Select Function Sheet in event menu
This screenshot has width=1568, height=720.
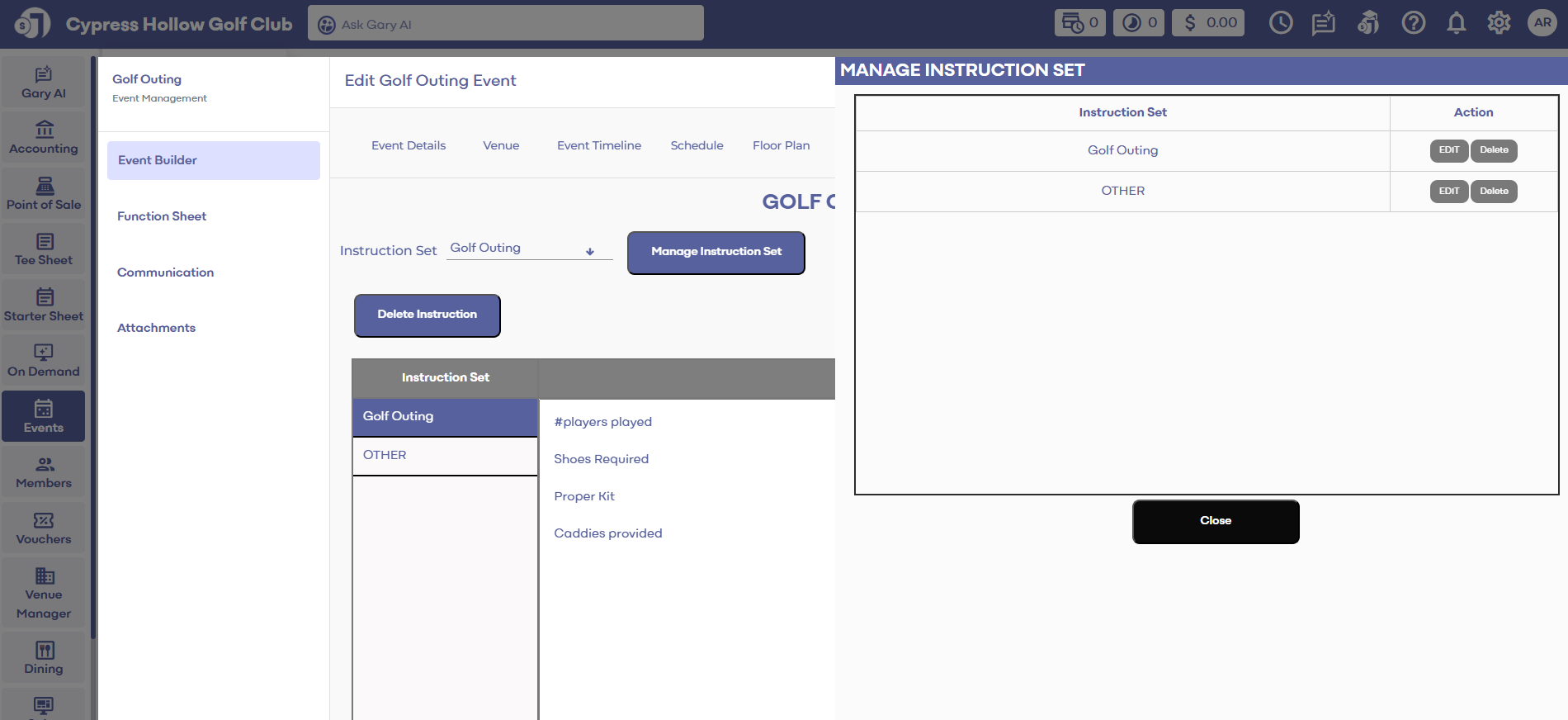pyautogui.click(x=162, y=216)
